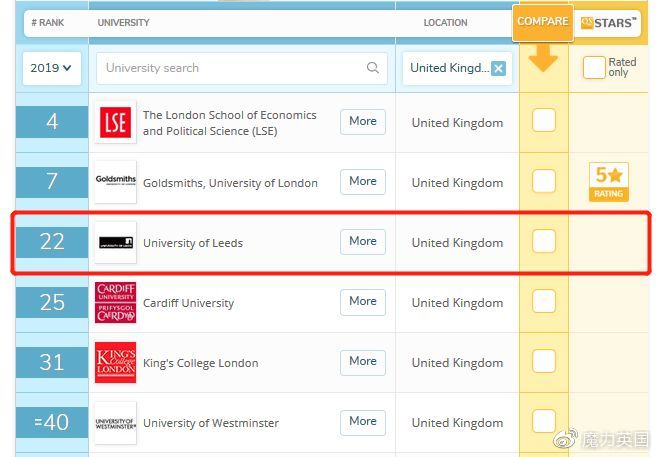Expand More for Goldsmiths, University of London
The width and height of the screenshot is (657, 457).
[363, 181]
